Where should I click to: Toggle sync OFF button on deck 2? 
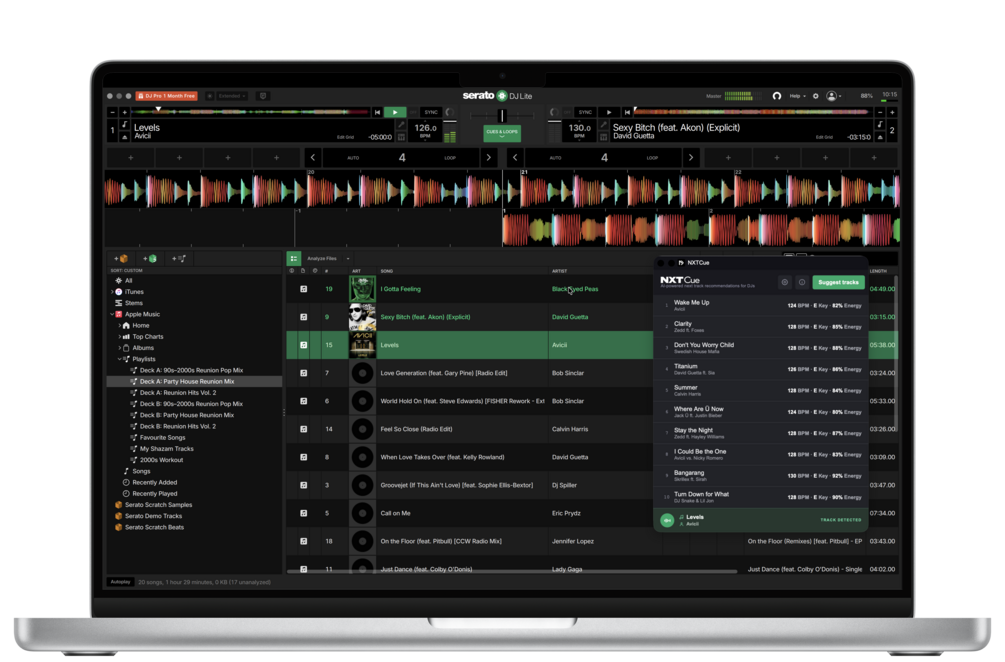pyautogui.click(x=567, y=112)
